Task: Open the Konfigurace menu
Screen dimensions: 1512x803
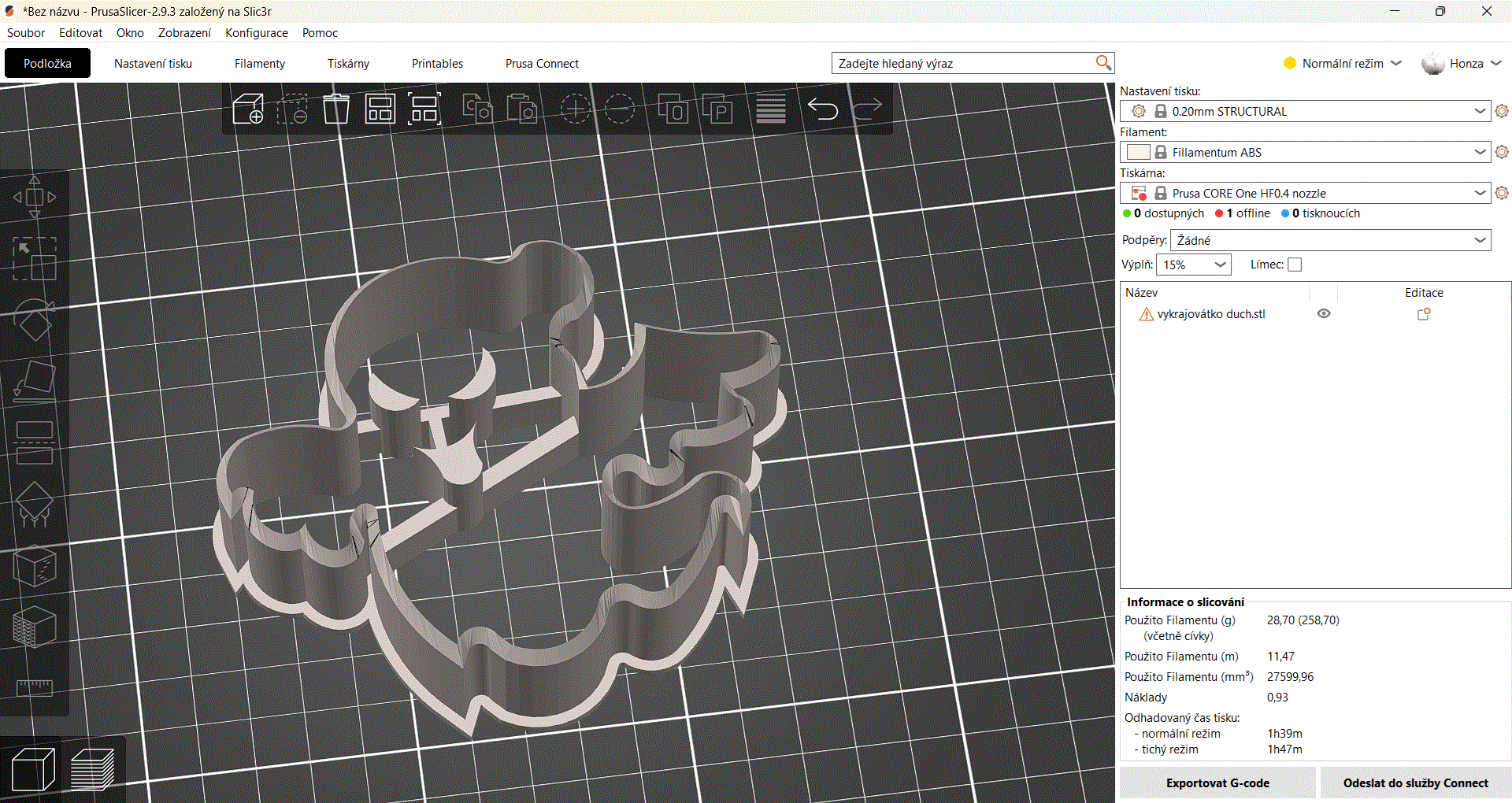Action: tap(257, 33)
